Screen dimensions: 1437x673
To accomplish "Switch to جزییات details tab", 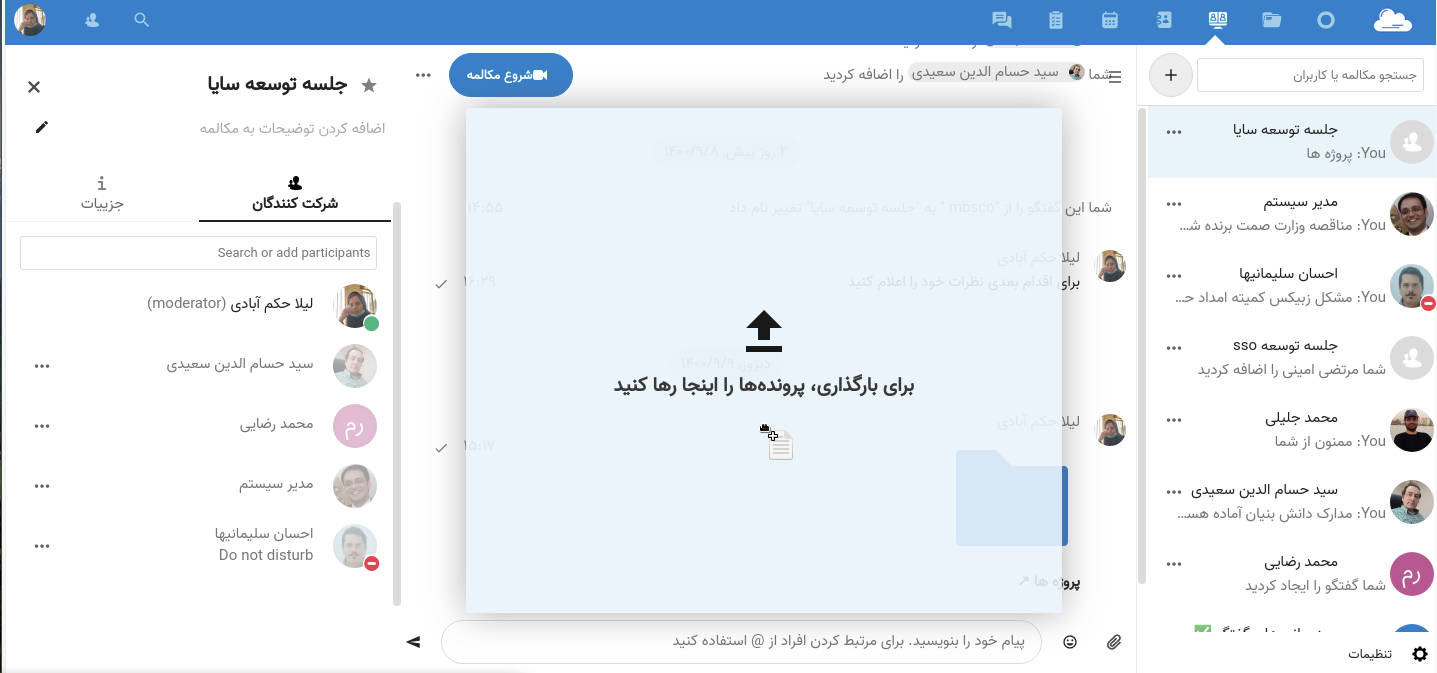I will (x=102, y=195).
